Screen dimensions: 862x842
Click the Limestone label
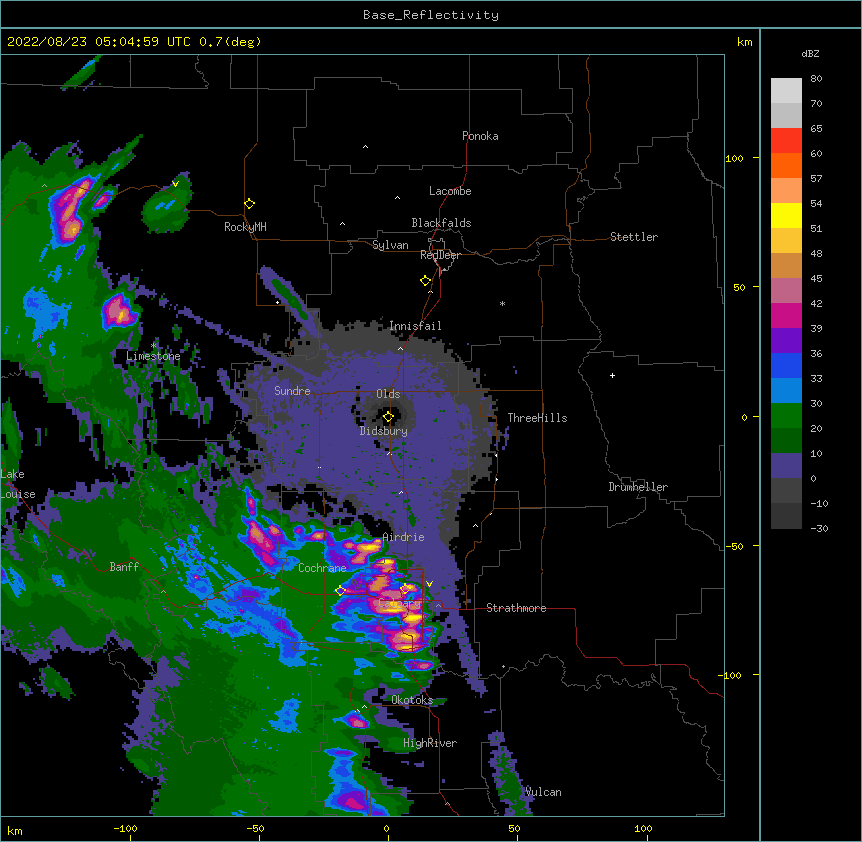[153, 356]
